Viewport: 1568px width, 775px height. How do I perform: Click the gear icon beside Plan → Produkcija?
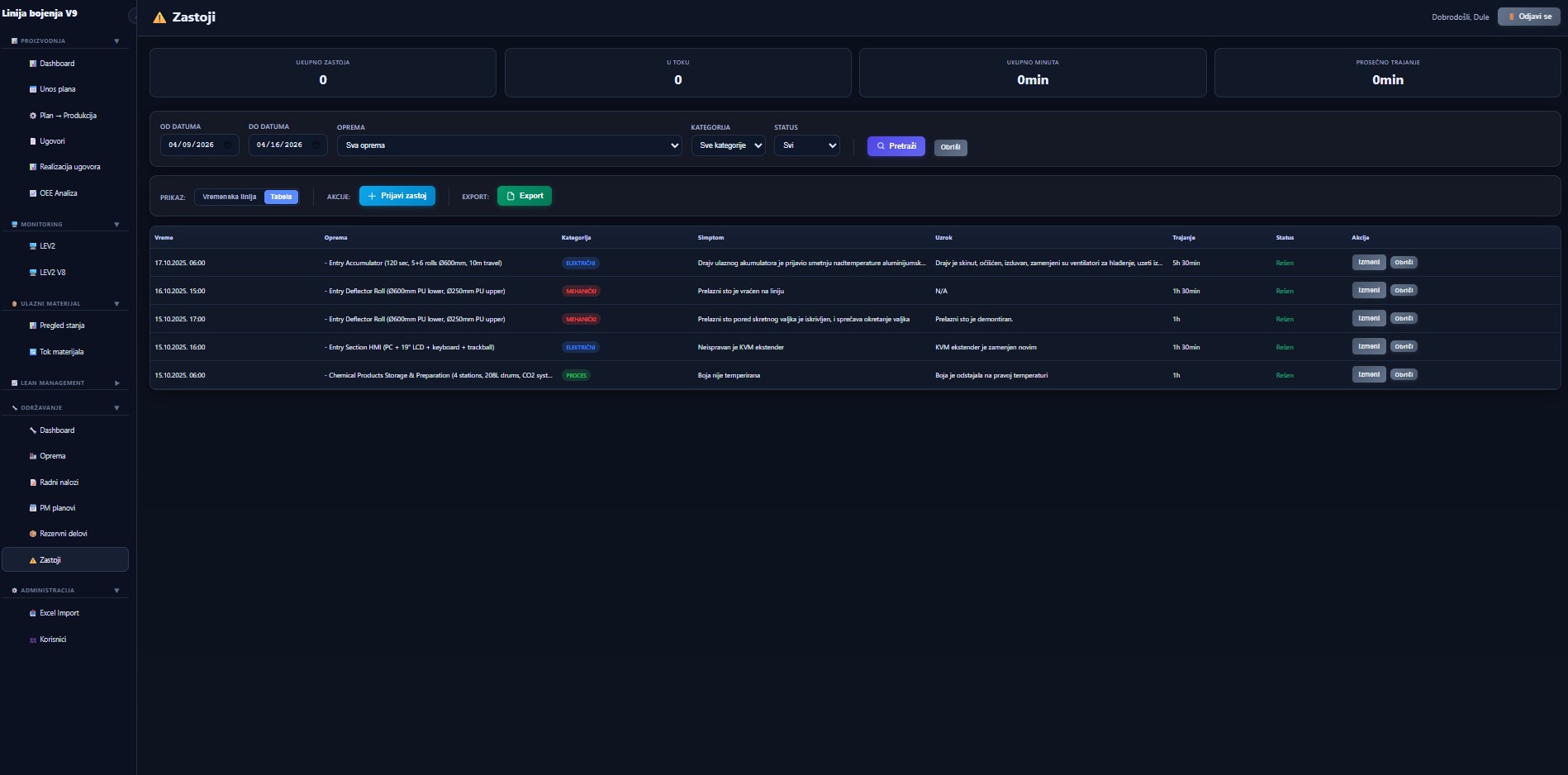tap(33, 116)
